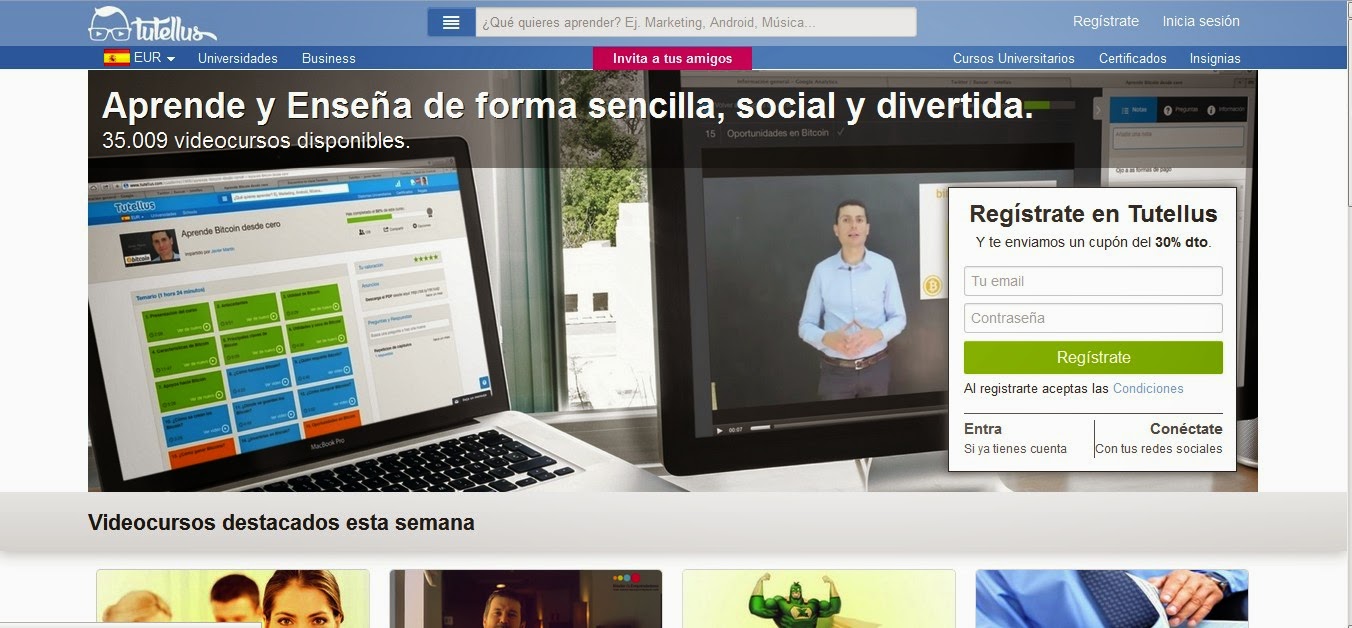The width and height of the screenshot is (1352, 628).
Task: Open the Certificados menu item
Action: pos(1133,58)
